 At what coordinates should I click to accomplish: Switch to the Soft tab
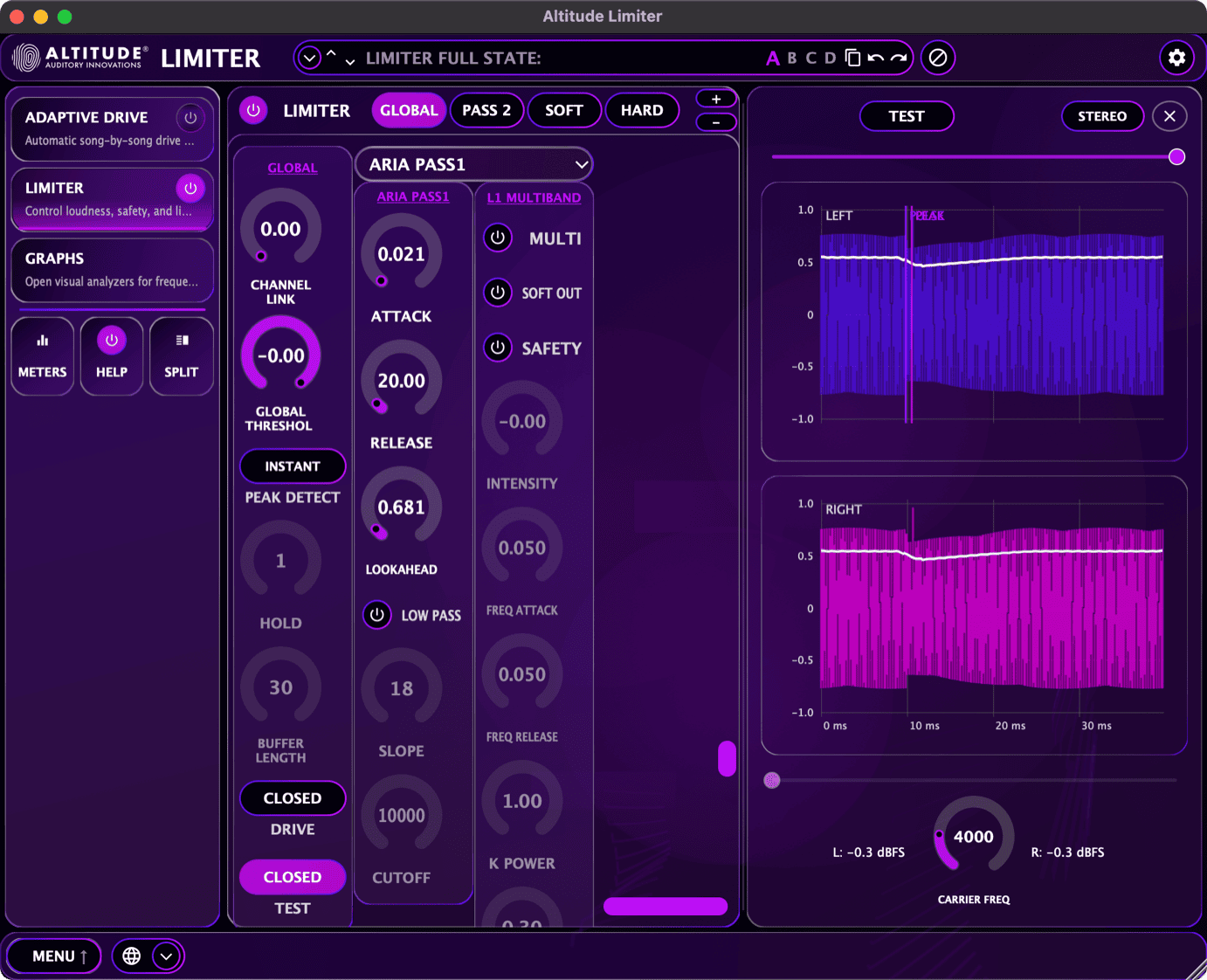[564, 110]
